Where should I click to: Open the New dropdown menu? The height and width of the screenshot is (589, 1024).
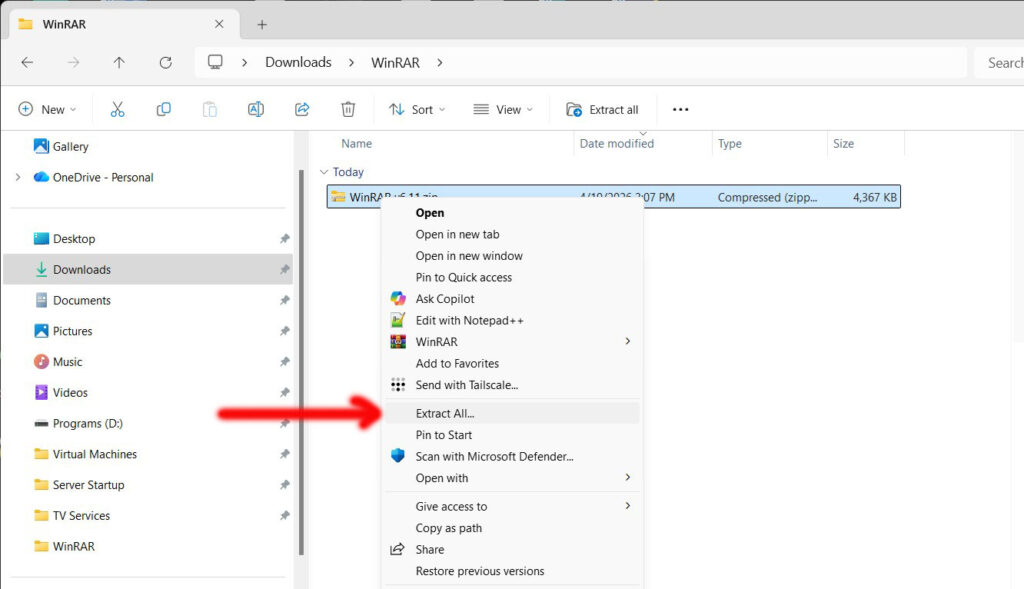[47, 109]
